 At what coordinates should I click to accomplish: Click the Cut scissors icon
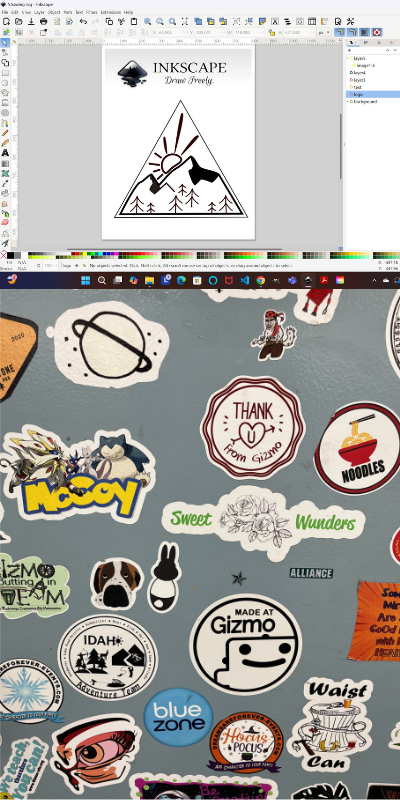coord(121,21)
